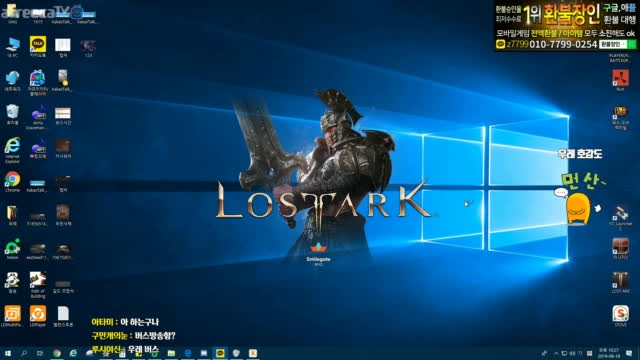Select the Rust desktop shortcut
640x360 pixels.
[x=620, y=80]
